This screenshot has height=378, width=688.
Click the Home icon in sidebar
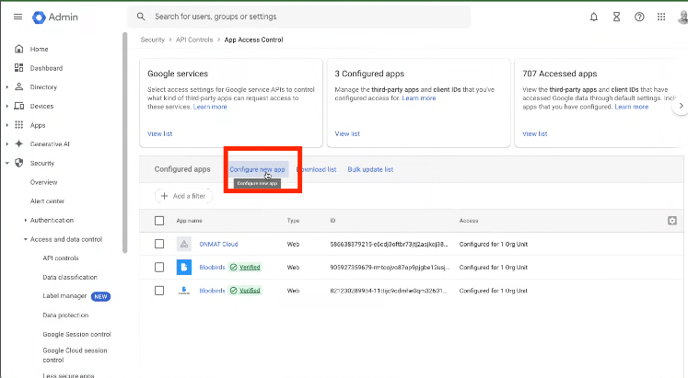[19, 49]
